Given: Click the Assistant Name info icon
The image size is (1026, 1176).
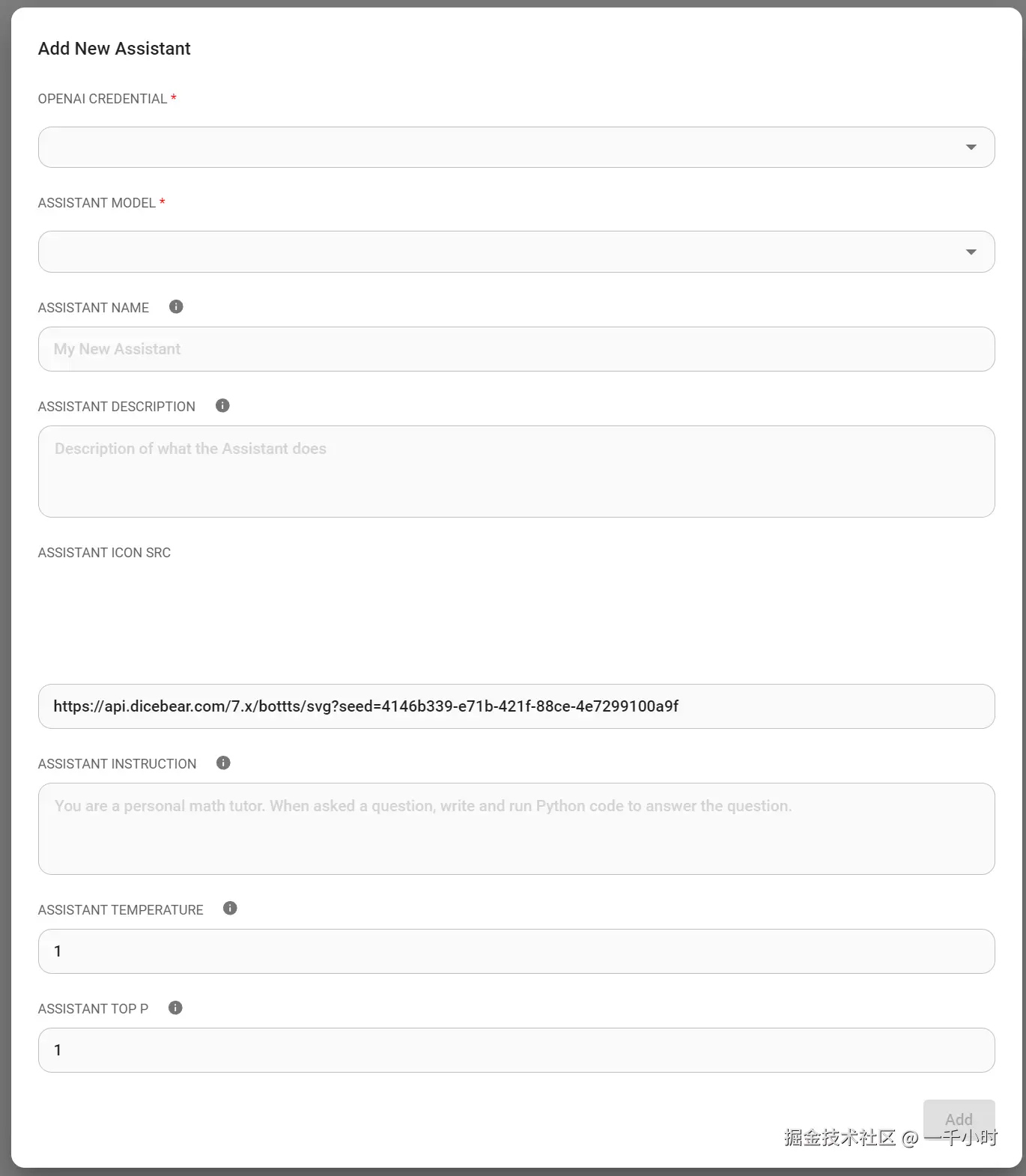Looking at the screenshot, I should 176,306.
